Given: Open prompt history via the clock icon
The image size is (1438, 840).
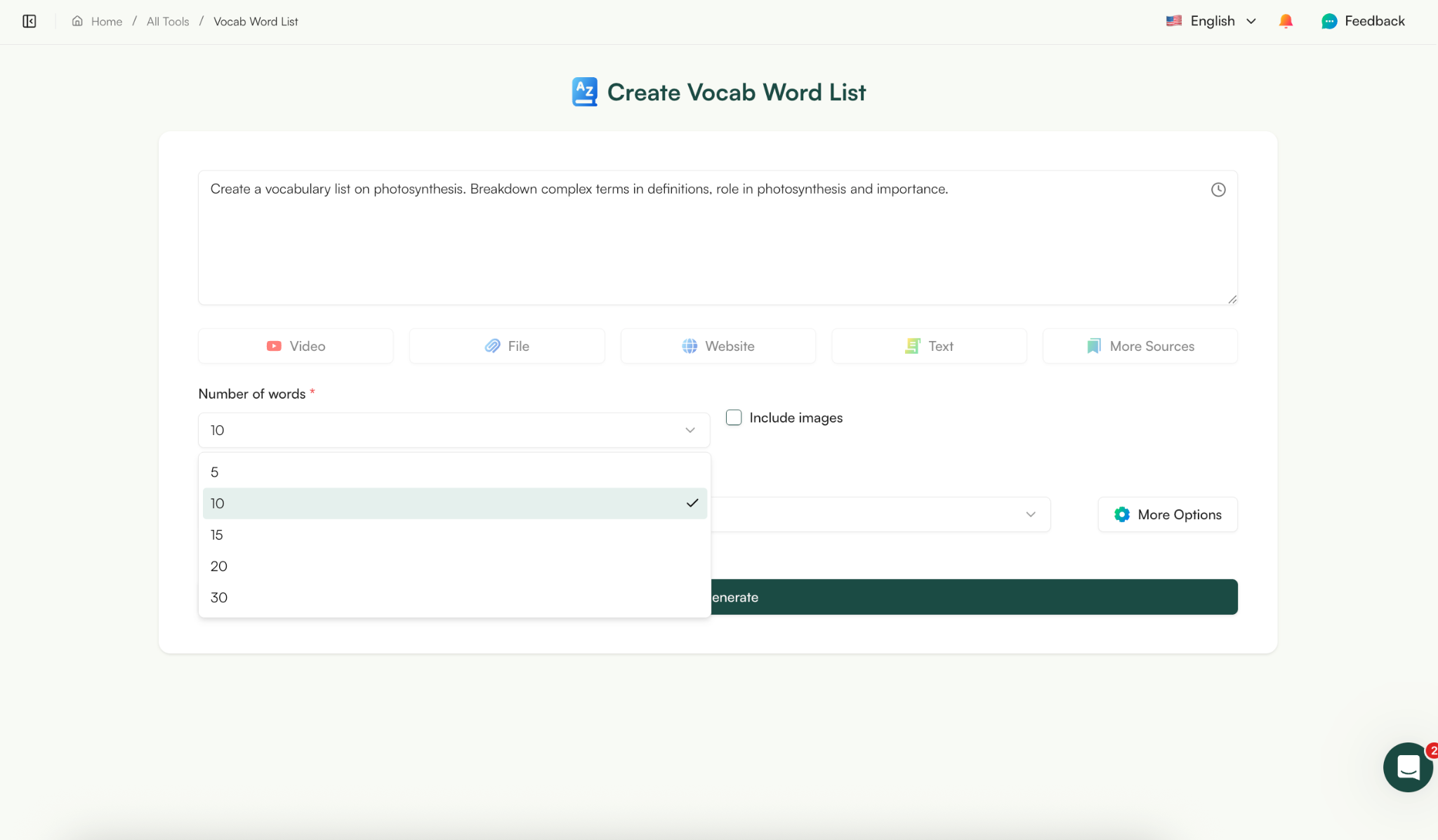Looking at the screenshot, I should 1218,189.
